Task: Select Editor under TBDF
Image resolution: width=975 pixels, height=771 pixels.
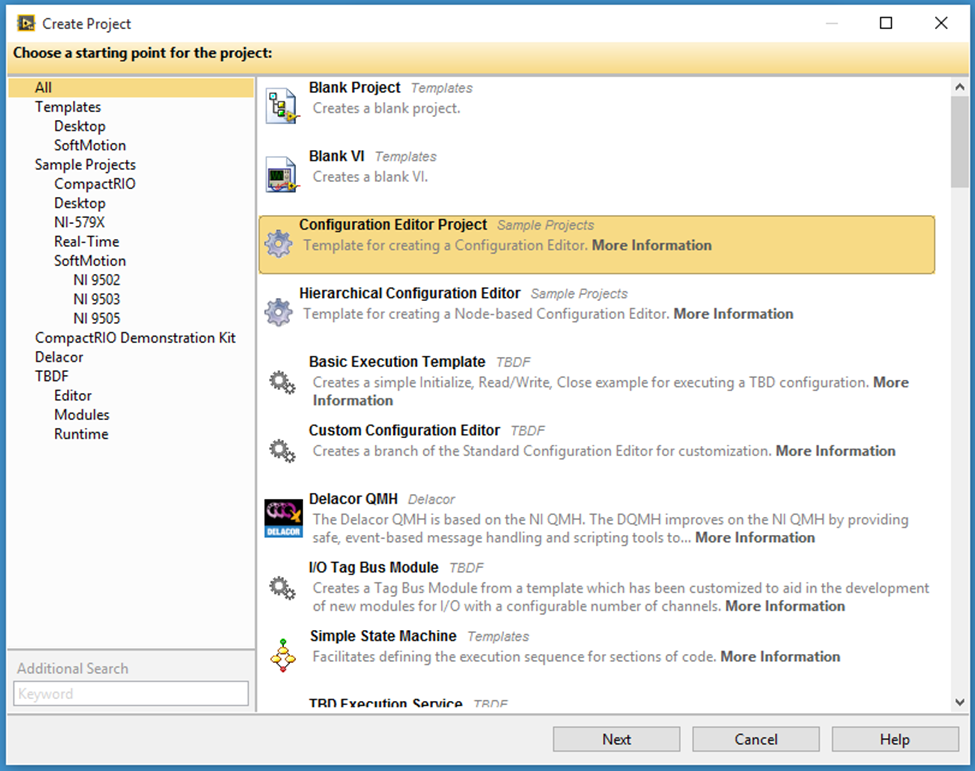Action: pyautogui.click(x=73, y=396)
